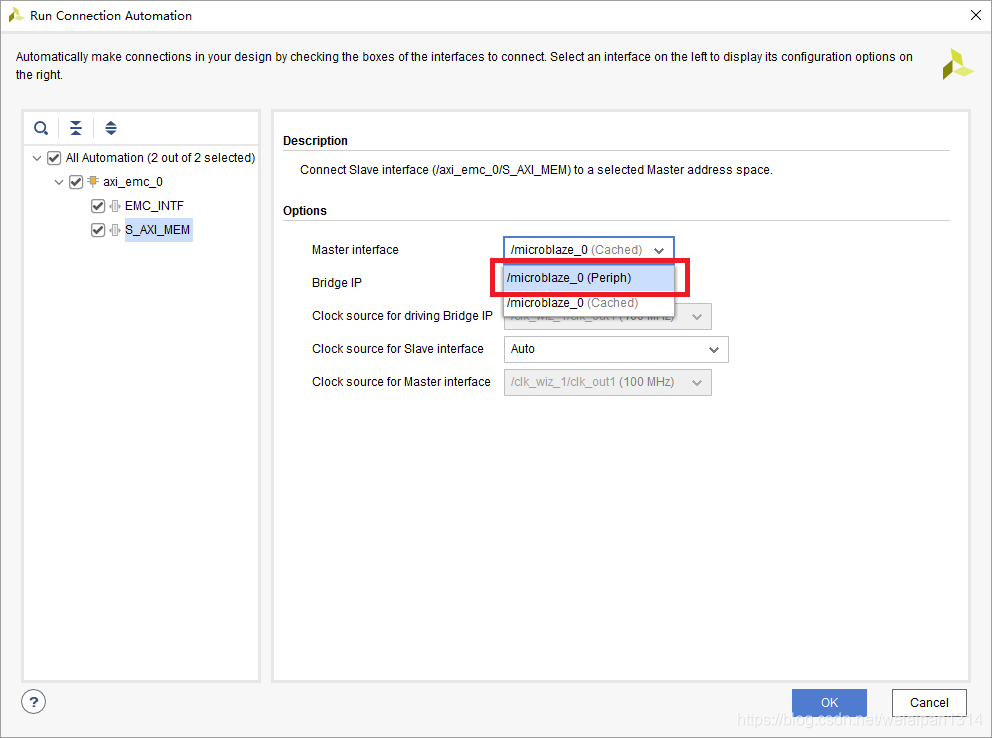The image size is (992, 738).
Task: Click the search icon in tree toolbar
Action: pos(41,128)
